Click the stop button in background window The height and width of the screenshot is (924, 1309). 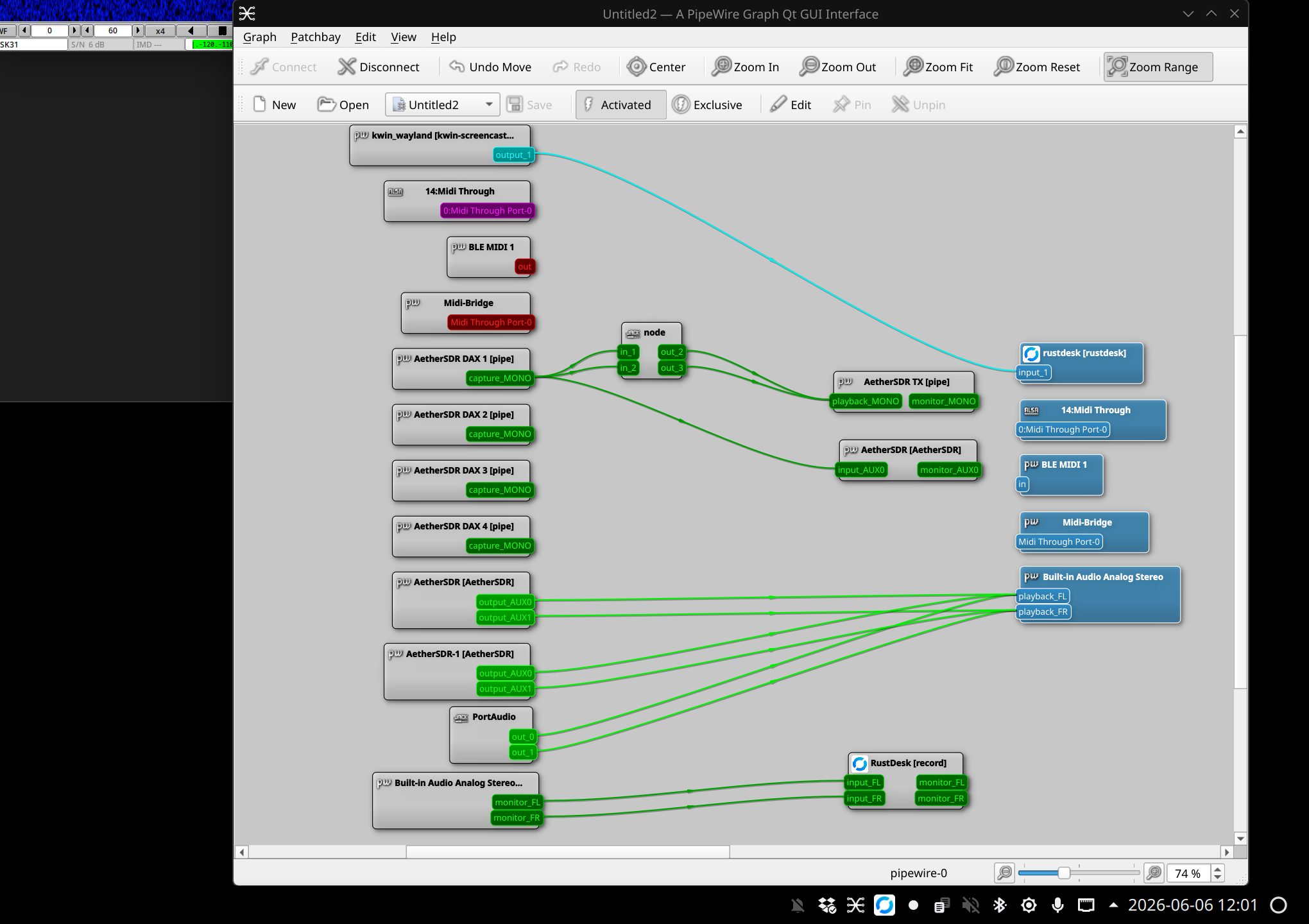tap(222, 30)
